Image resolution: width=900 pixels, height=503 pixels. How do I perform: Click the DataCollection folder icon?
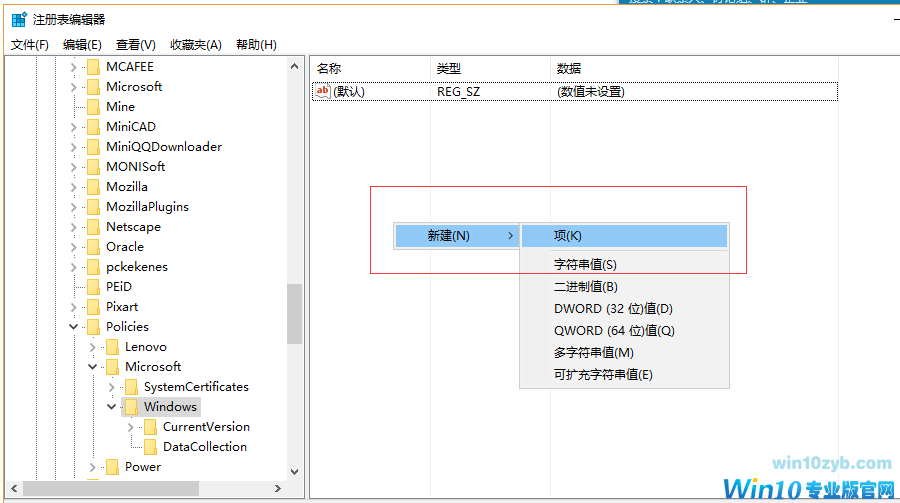click(150, 447)
